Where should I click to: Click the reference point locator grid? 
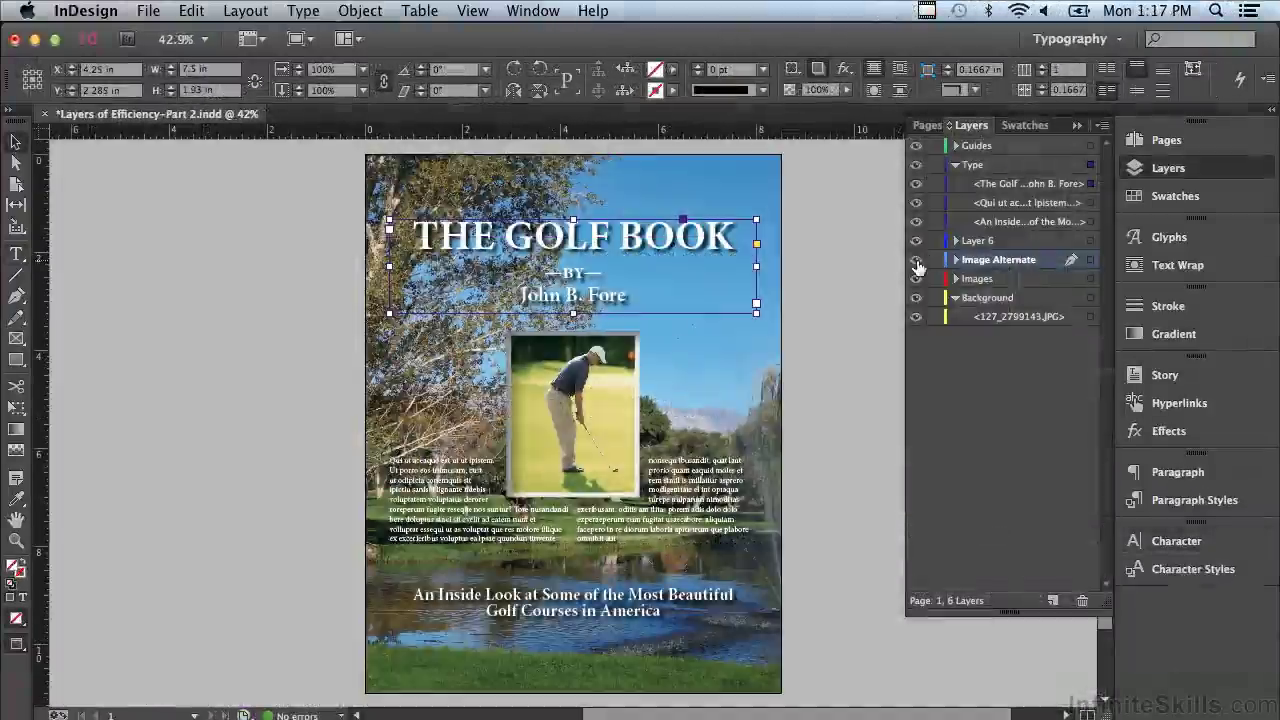32,79
